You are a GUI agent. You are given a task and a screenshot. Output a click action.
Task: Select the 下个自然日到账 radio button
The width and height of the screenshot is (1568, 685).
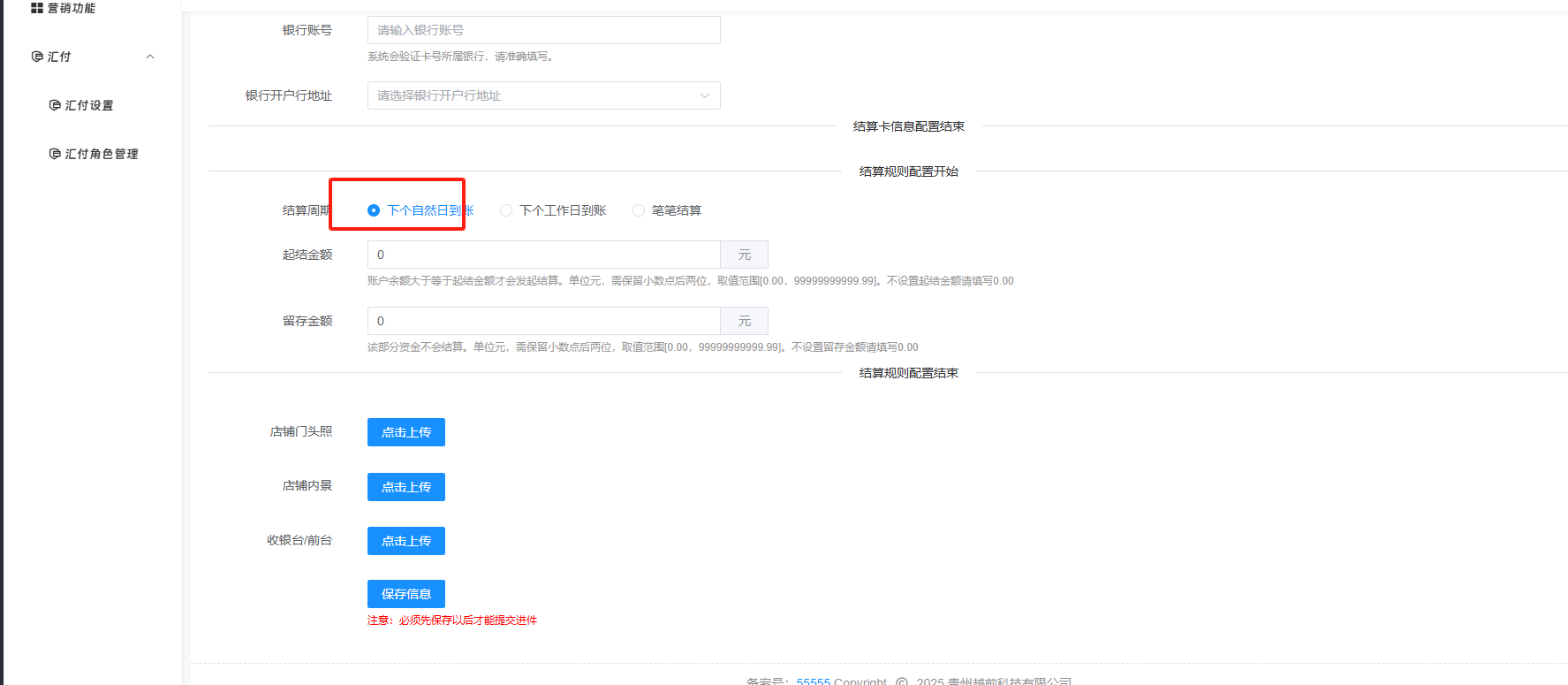click(374, 210)
